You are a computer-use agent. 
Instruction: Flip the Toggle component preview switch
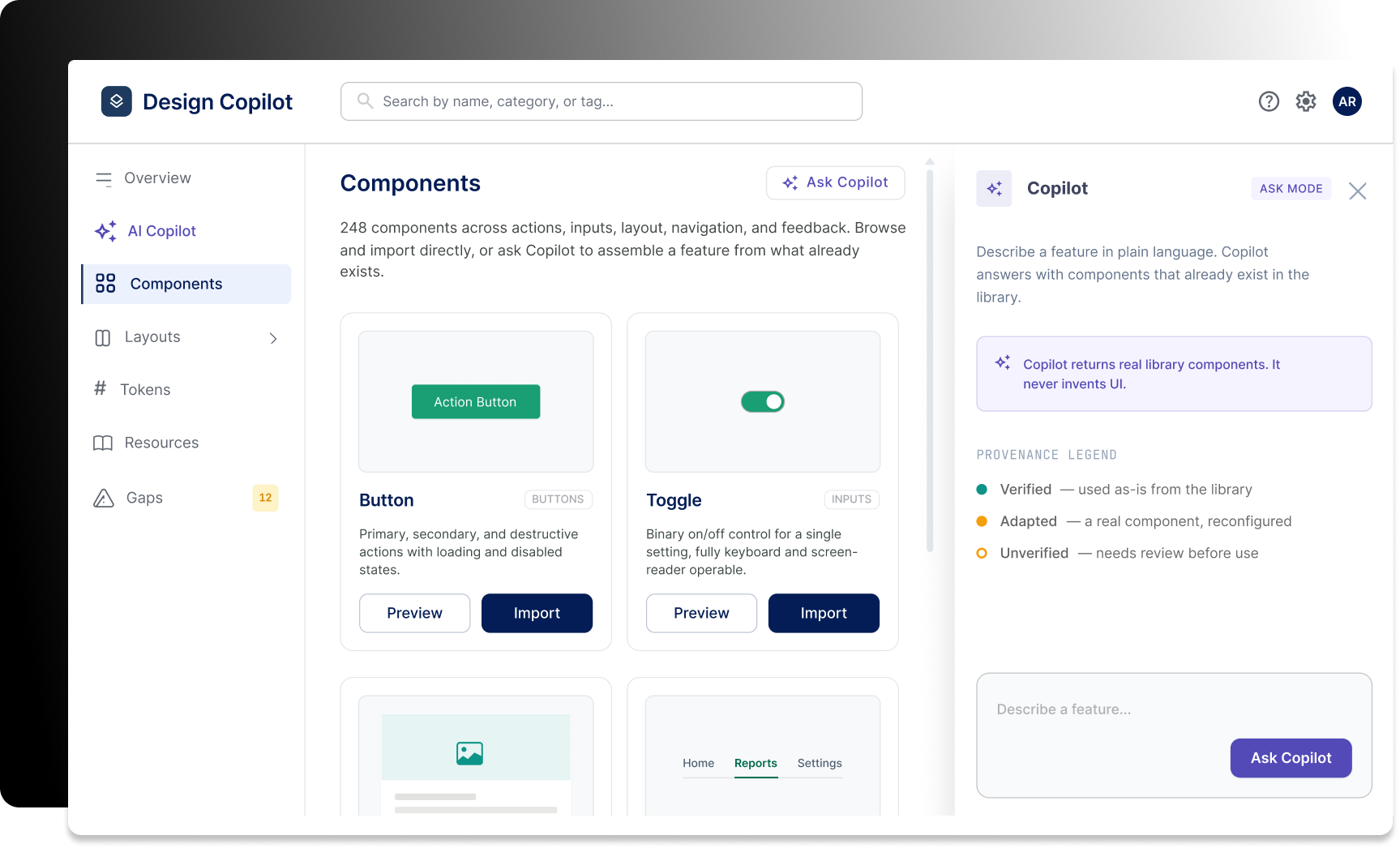click(763, 401)
